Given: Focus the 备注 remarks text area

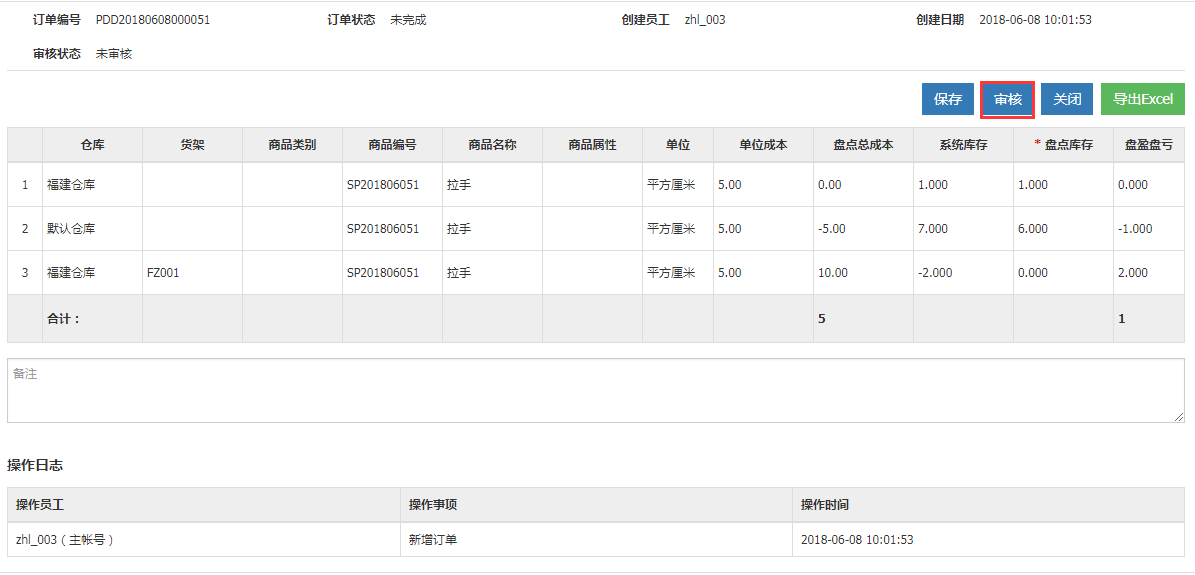Looking at the screenshot, I should pyautogui.click(x=596, y=390).
